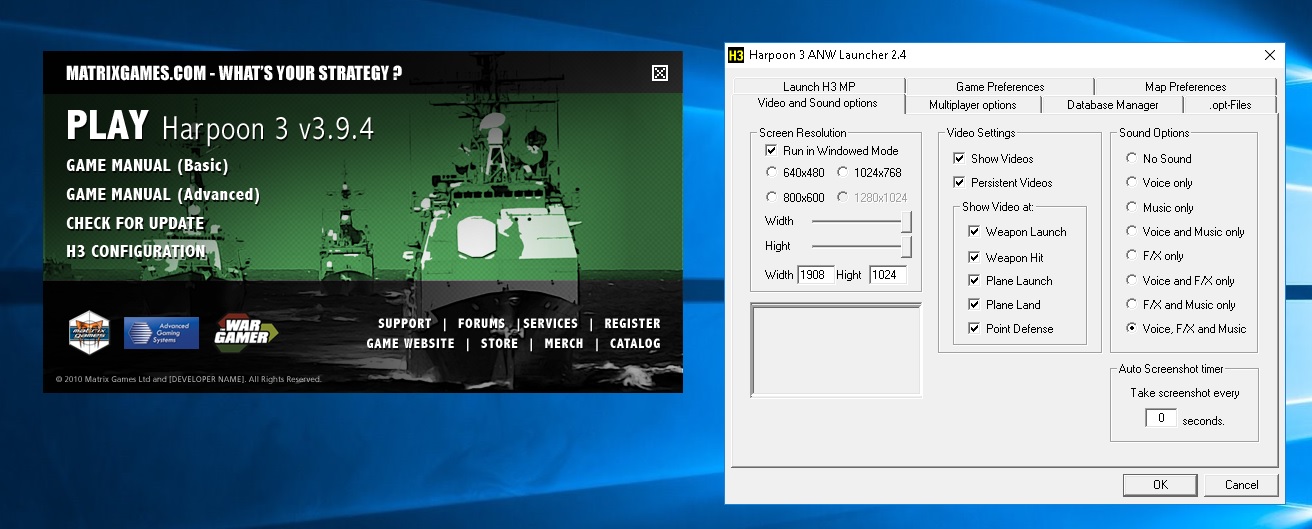Click the H3 icon in title bar
This screenshot has height=529, width=1312.
[x=736, y=55]
